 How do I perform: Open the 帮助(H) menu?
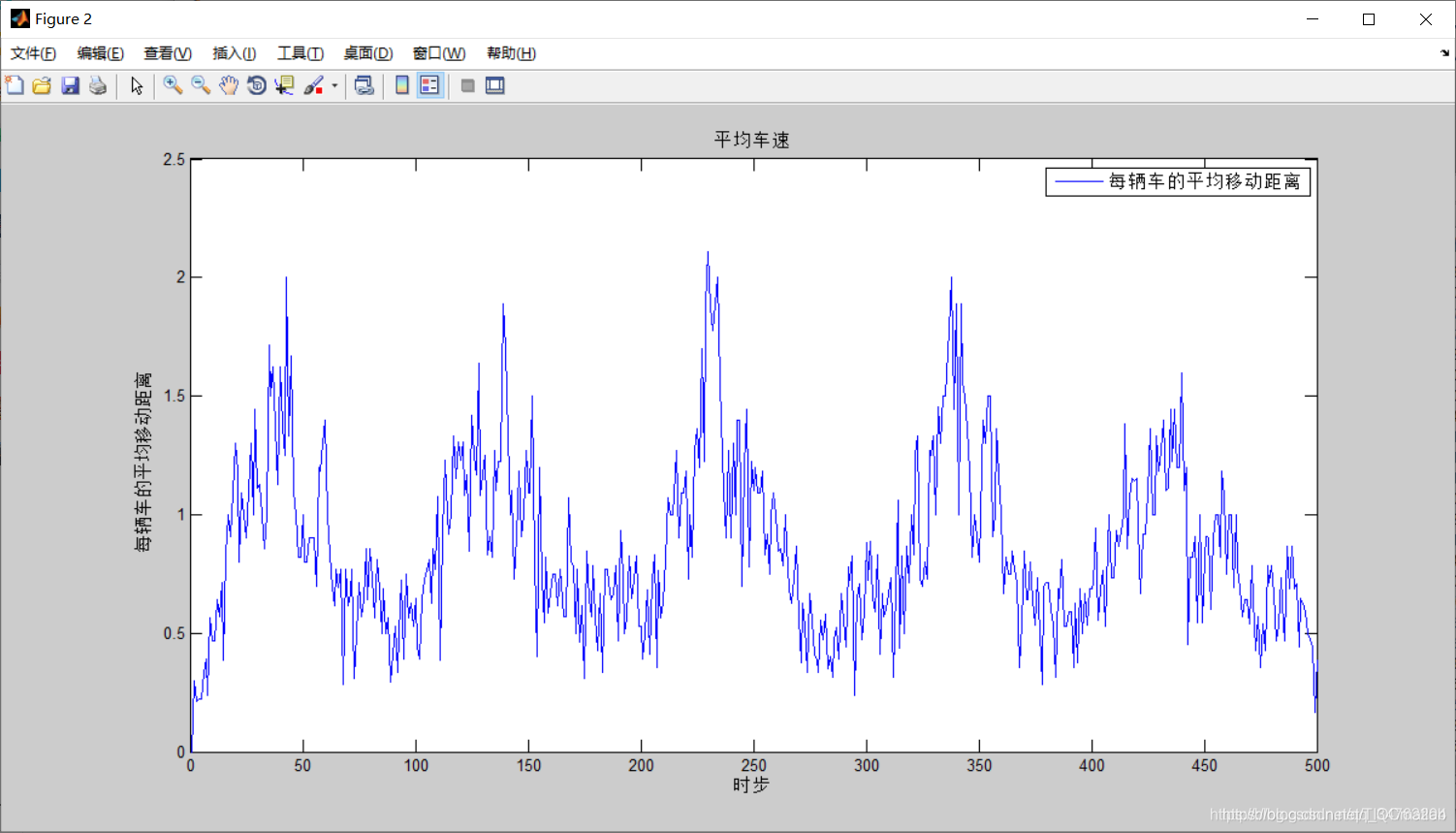pos(512,53)
